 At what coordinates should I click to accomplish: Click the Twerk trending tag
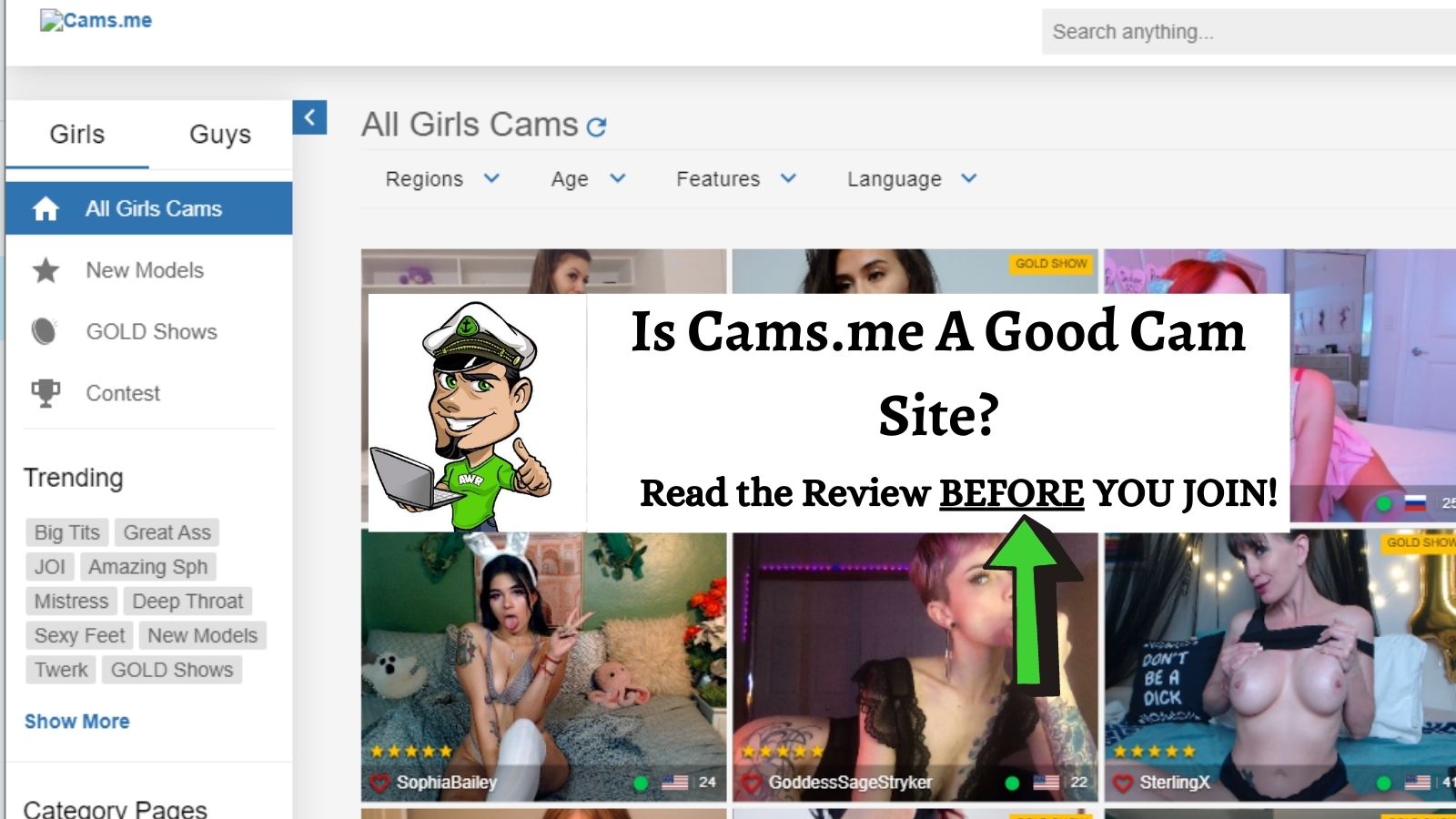[x=61, y=670]
